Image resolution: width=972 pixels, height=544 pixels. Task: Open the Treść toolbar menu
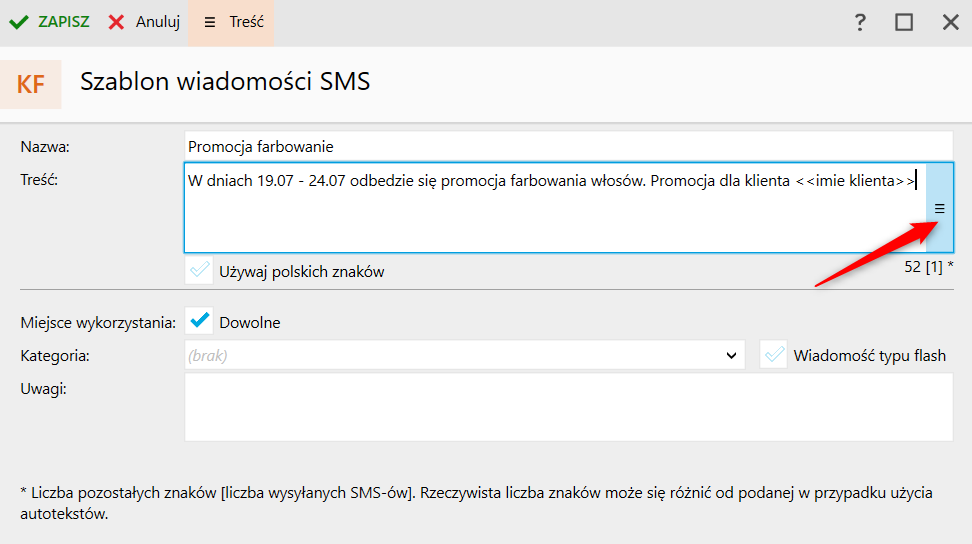coord(231,22)
